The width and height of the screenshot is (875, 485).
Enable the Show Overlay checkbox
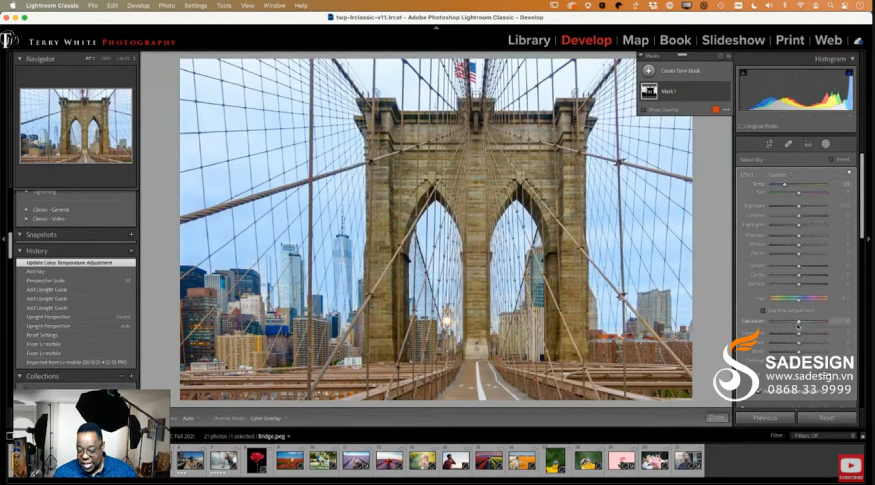[643, 110]
